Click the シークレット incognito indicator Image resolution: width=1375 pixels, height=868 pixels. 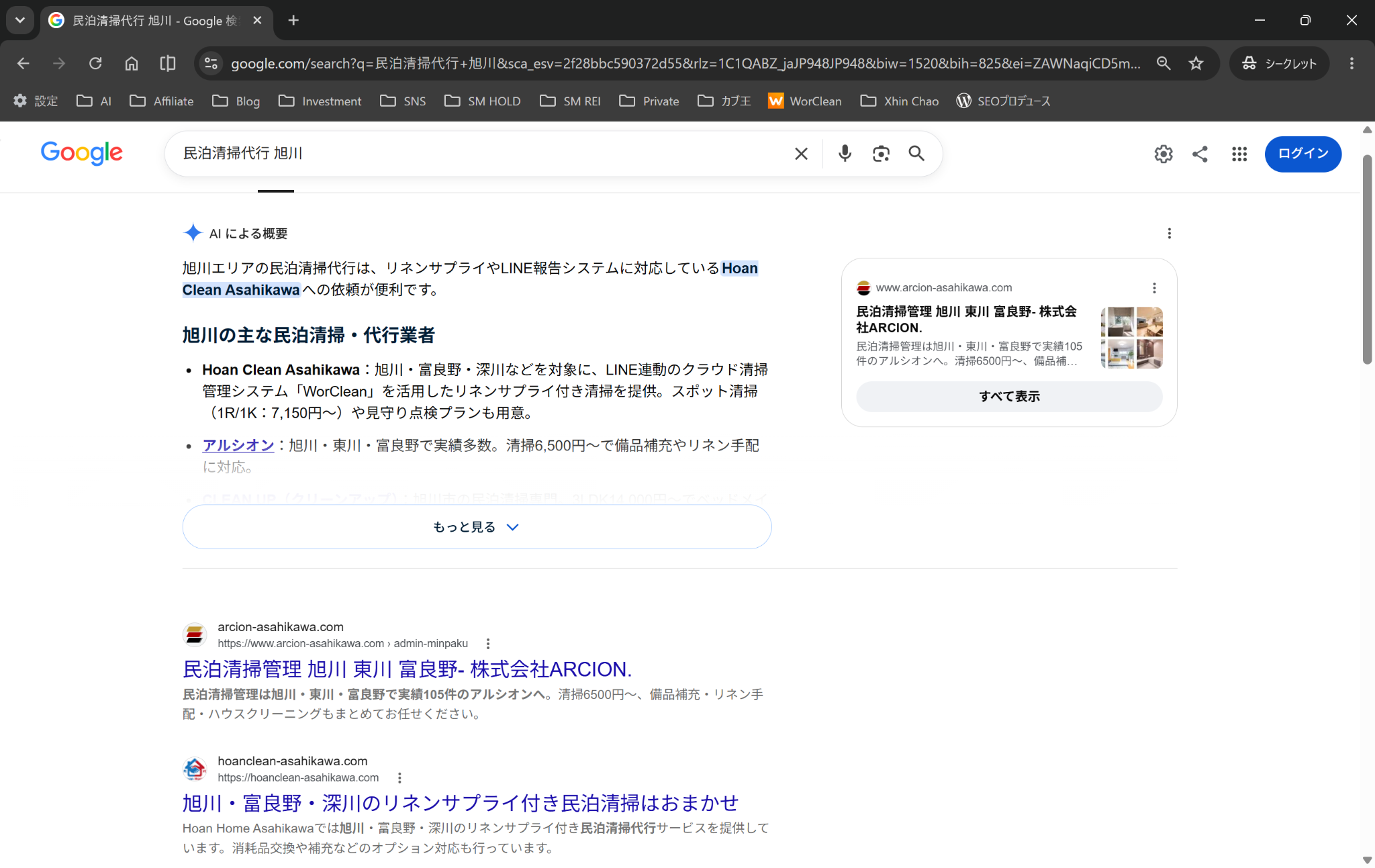[1280, 63]
